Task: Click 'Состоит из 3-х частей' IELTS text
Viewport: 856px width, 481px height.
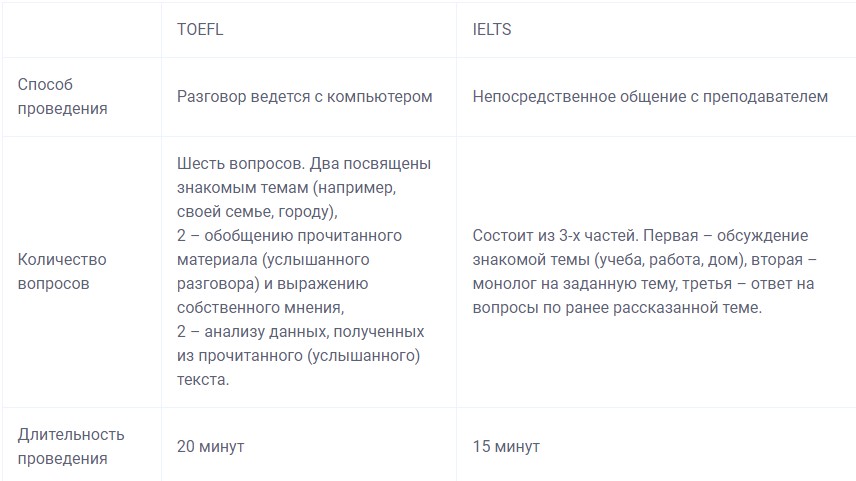Action: pos(555,236)
